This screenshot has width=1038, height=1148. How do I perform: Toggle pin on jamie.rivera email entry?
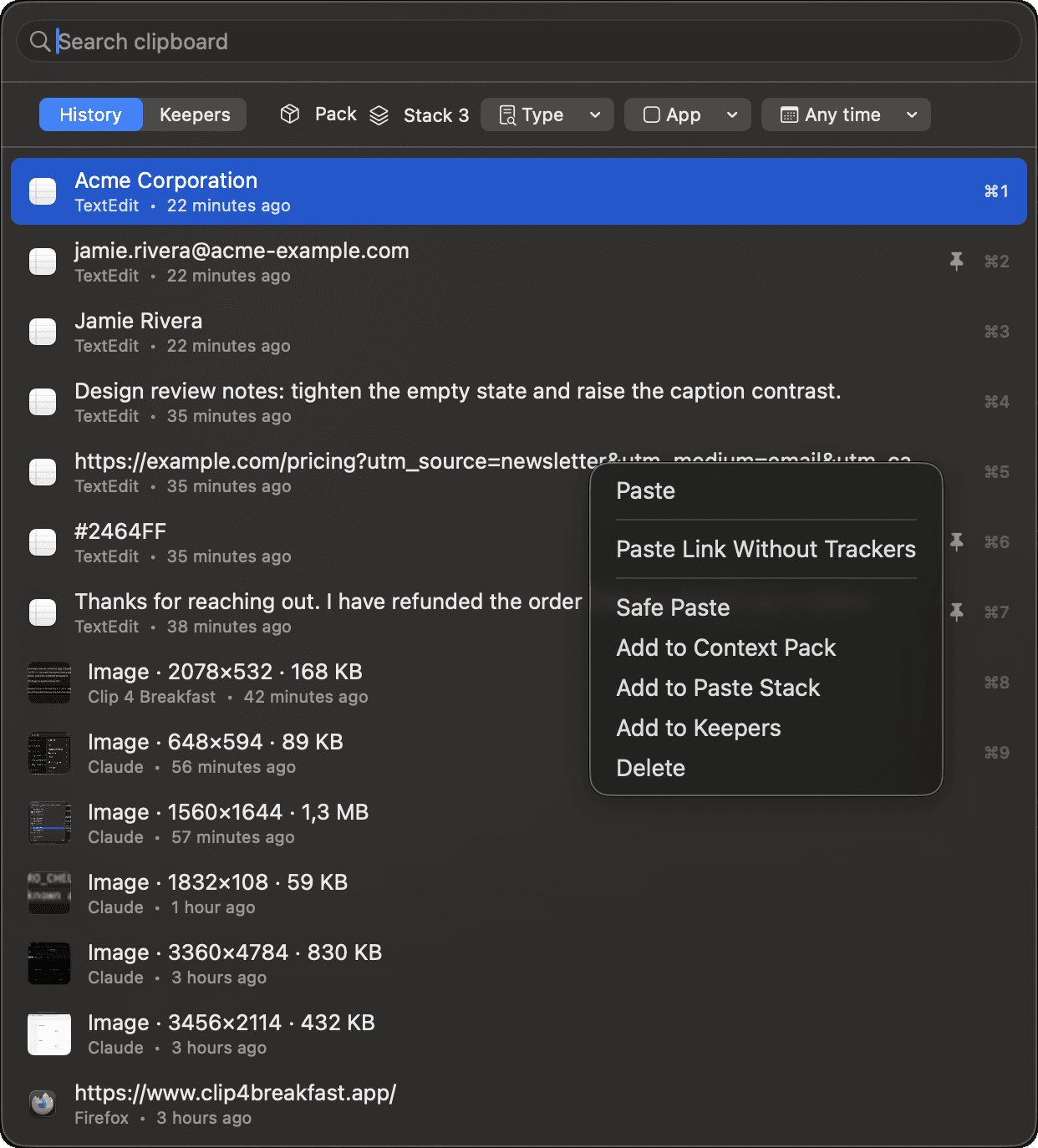(x=957, y=262)
